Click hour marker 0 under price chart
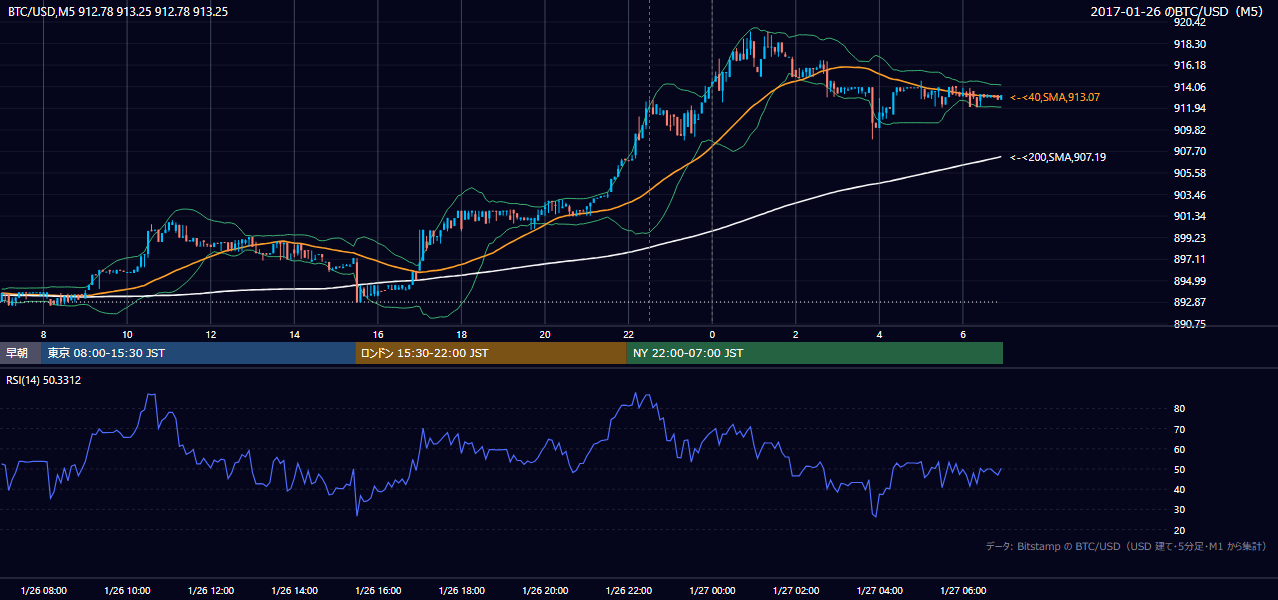Screen dimensions: 1278x600 pos(712,334)
